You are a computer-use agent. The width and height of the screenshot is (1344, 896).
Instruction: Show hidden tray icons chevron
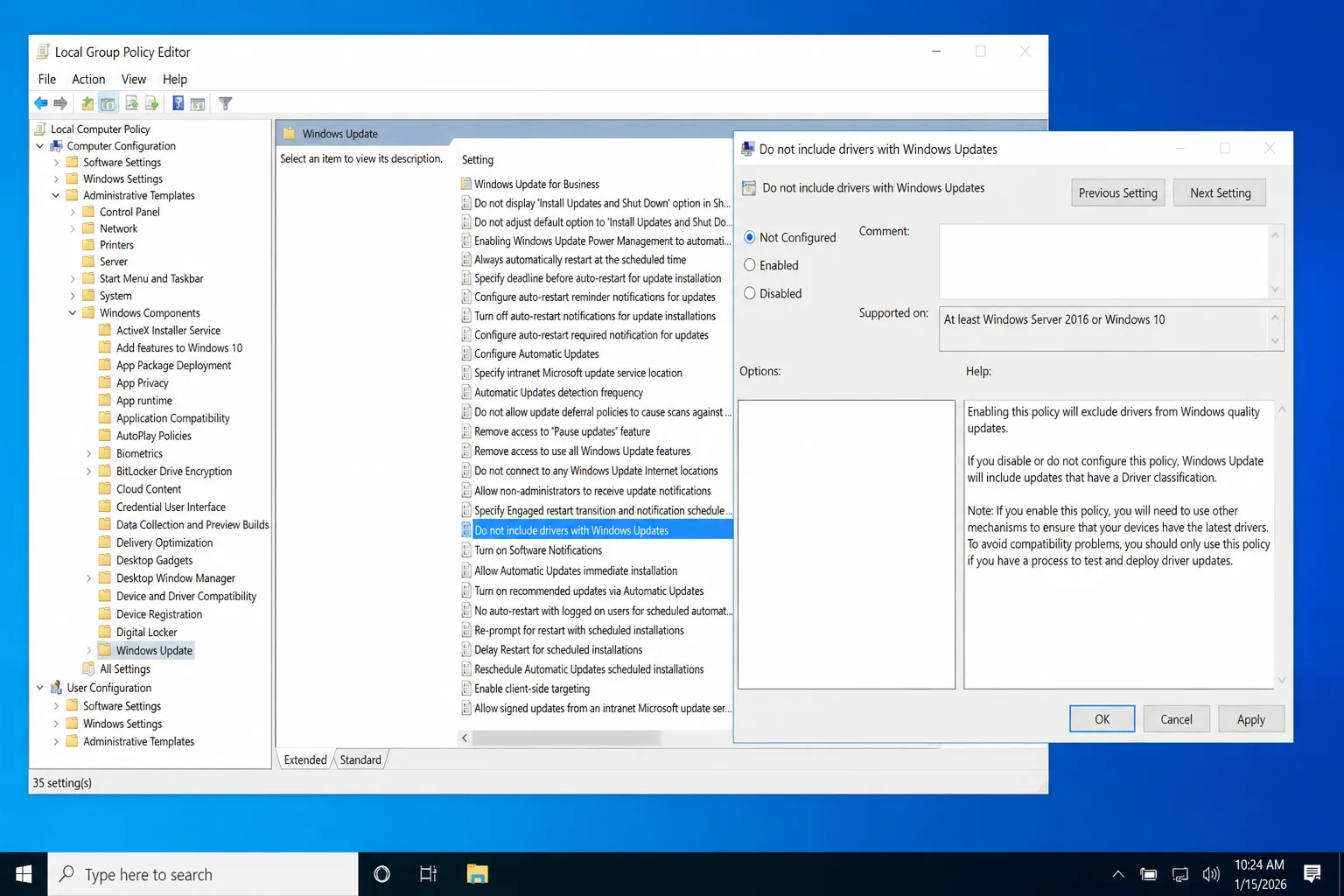(x=1118, y=874)
